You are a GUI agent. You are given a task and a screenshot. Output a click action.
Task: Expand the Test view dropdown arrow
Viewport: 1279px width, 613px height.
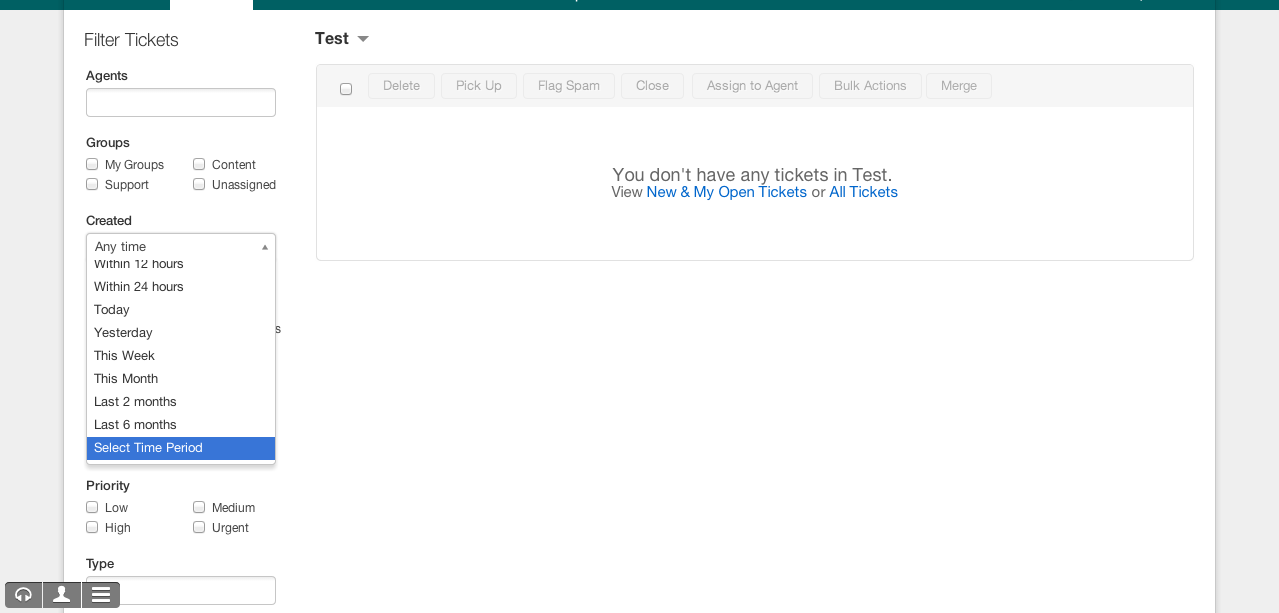tap(363, 39)
